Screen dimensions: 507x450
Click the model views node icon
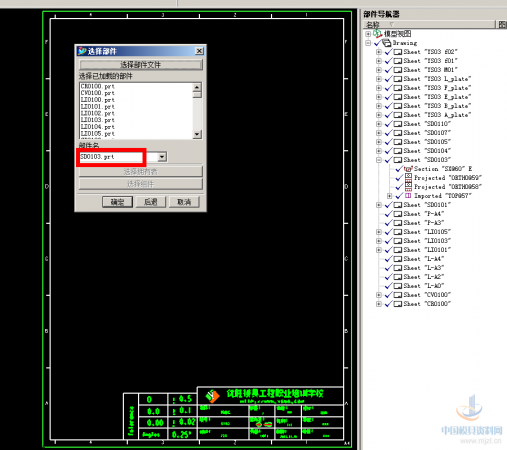pos(377,33)
